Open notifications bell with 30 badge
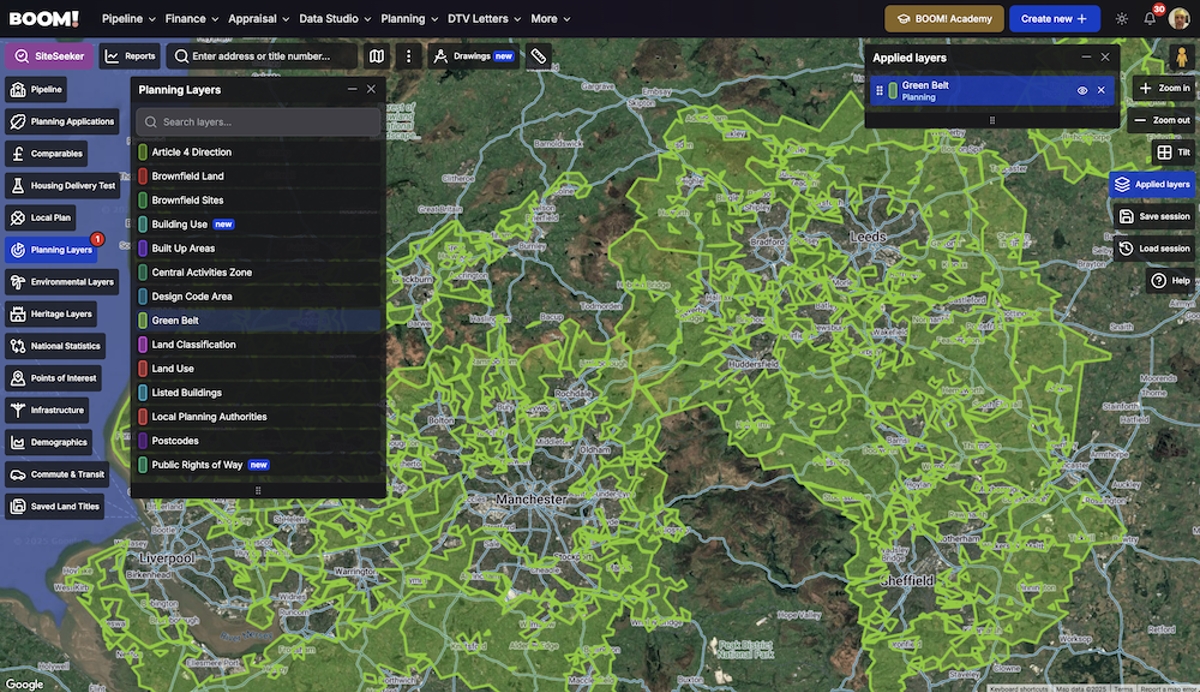The height and width of the screenshot is (692, 1200). point(1150,18)
